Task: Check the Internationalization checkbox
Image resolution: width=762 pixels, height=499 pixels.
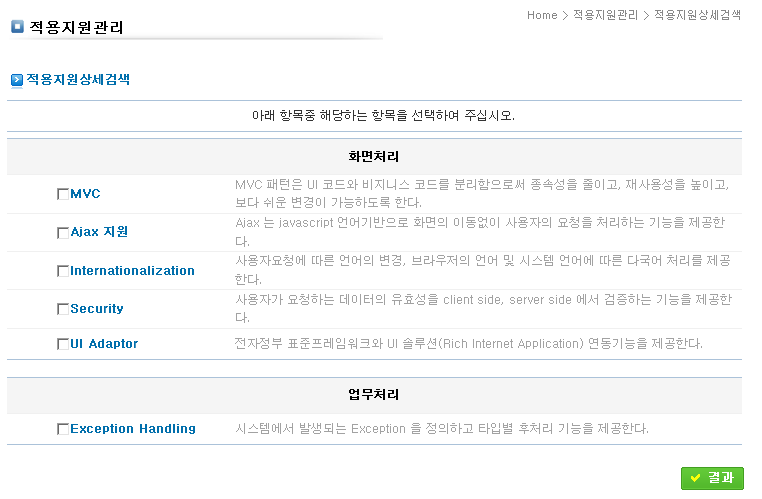Action: click(63, 271)
